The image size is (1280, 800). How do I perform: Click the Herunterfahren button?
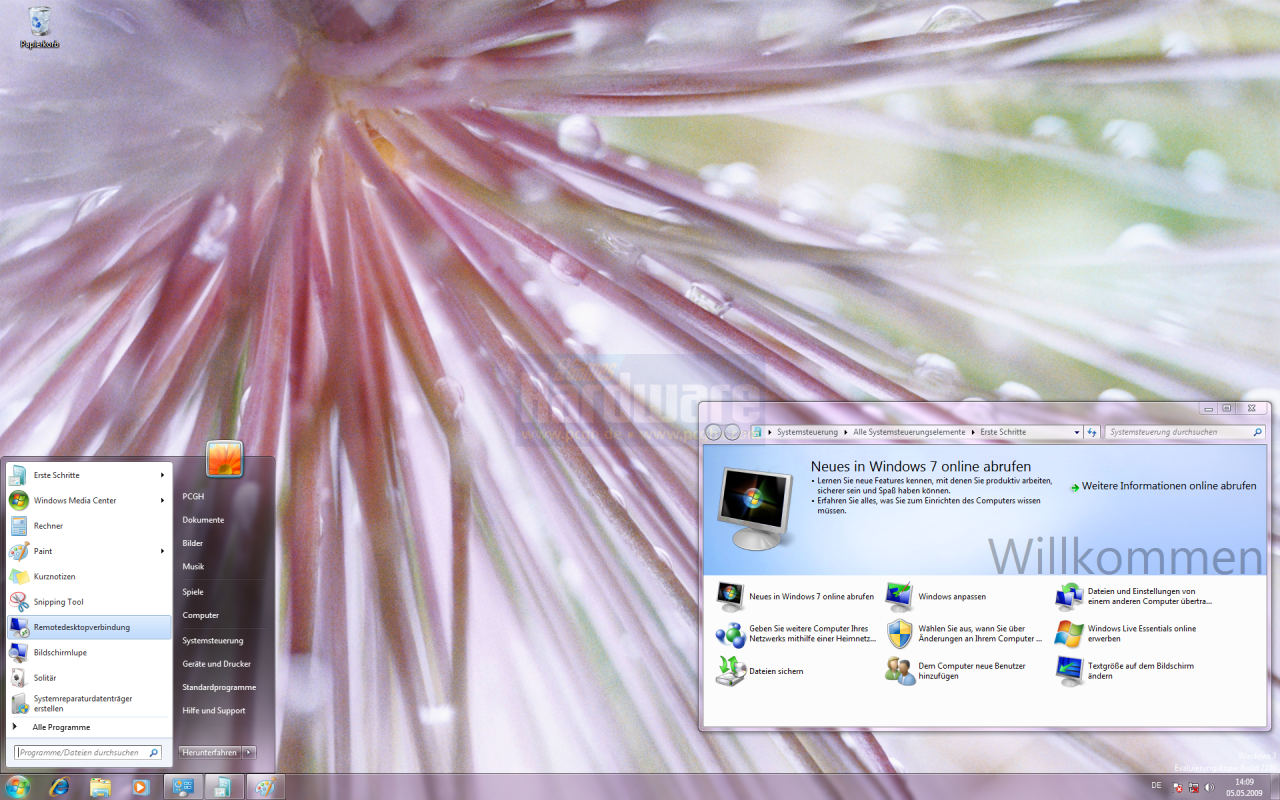tap(210, 752)
